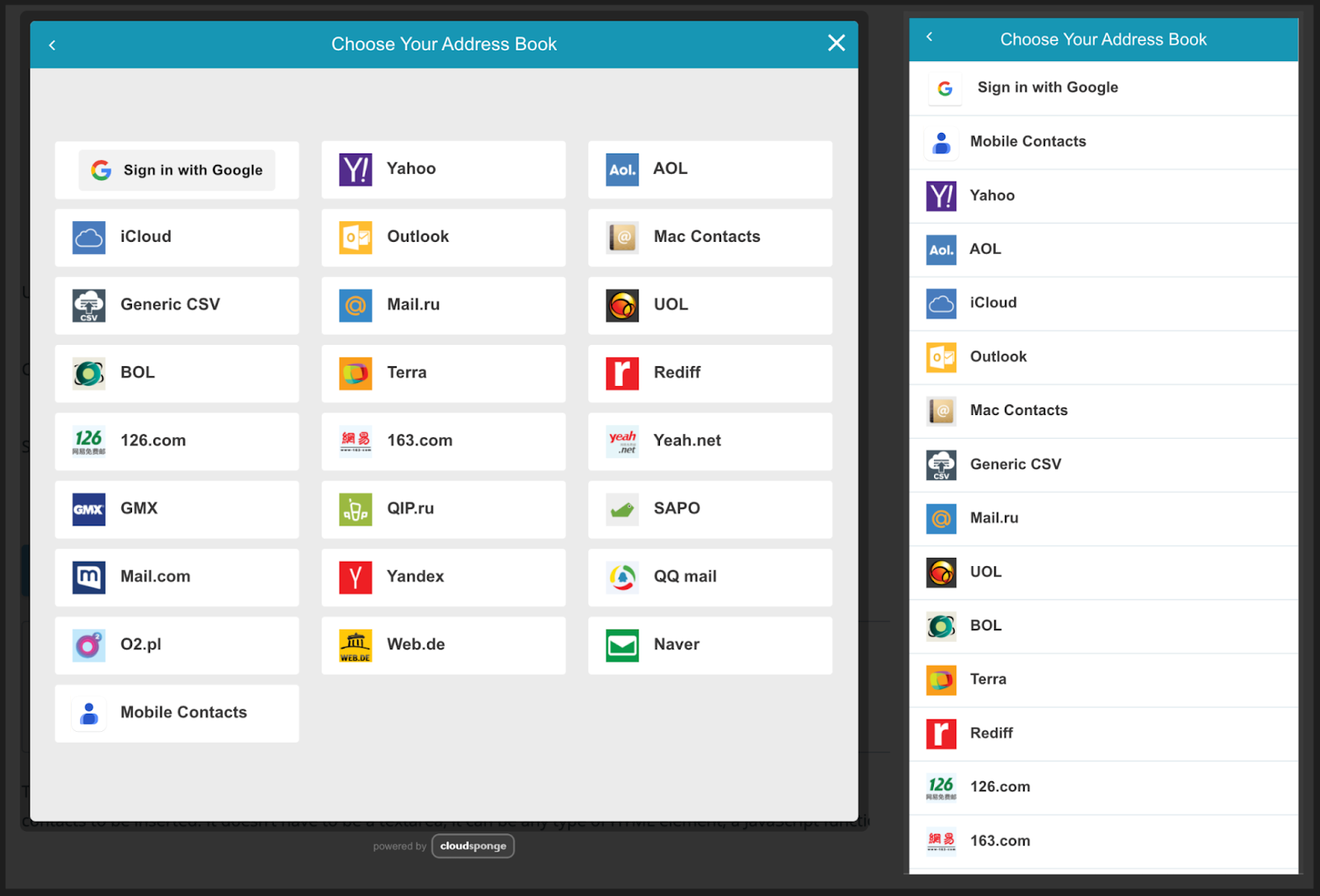The width and height of the screenshot is (1320, 896).
Task: Select Mobile Contacts icon in desktop dialog grid
Action: pos(89,714)
